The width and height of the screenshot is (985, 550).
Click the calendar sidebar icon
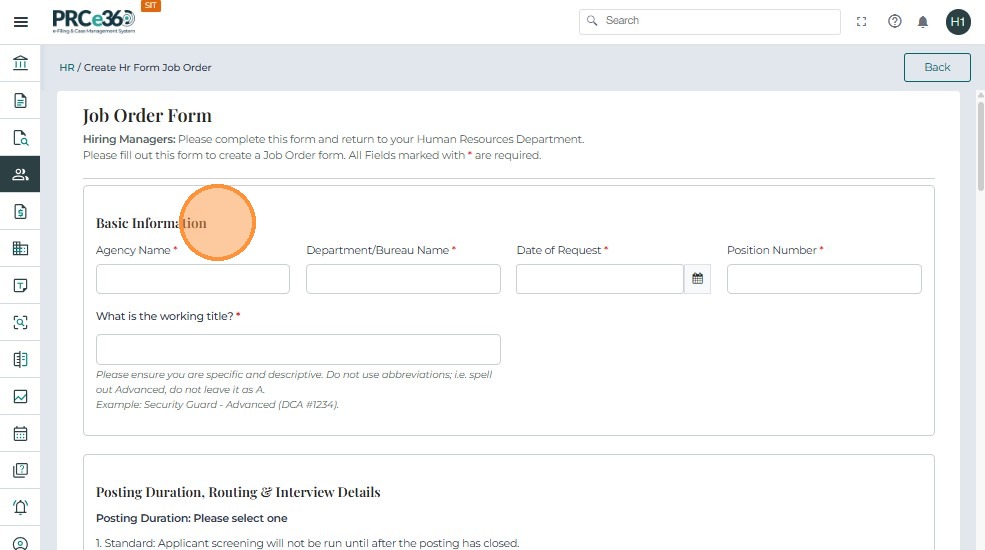click(x=20, y=434)
